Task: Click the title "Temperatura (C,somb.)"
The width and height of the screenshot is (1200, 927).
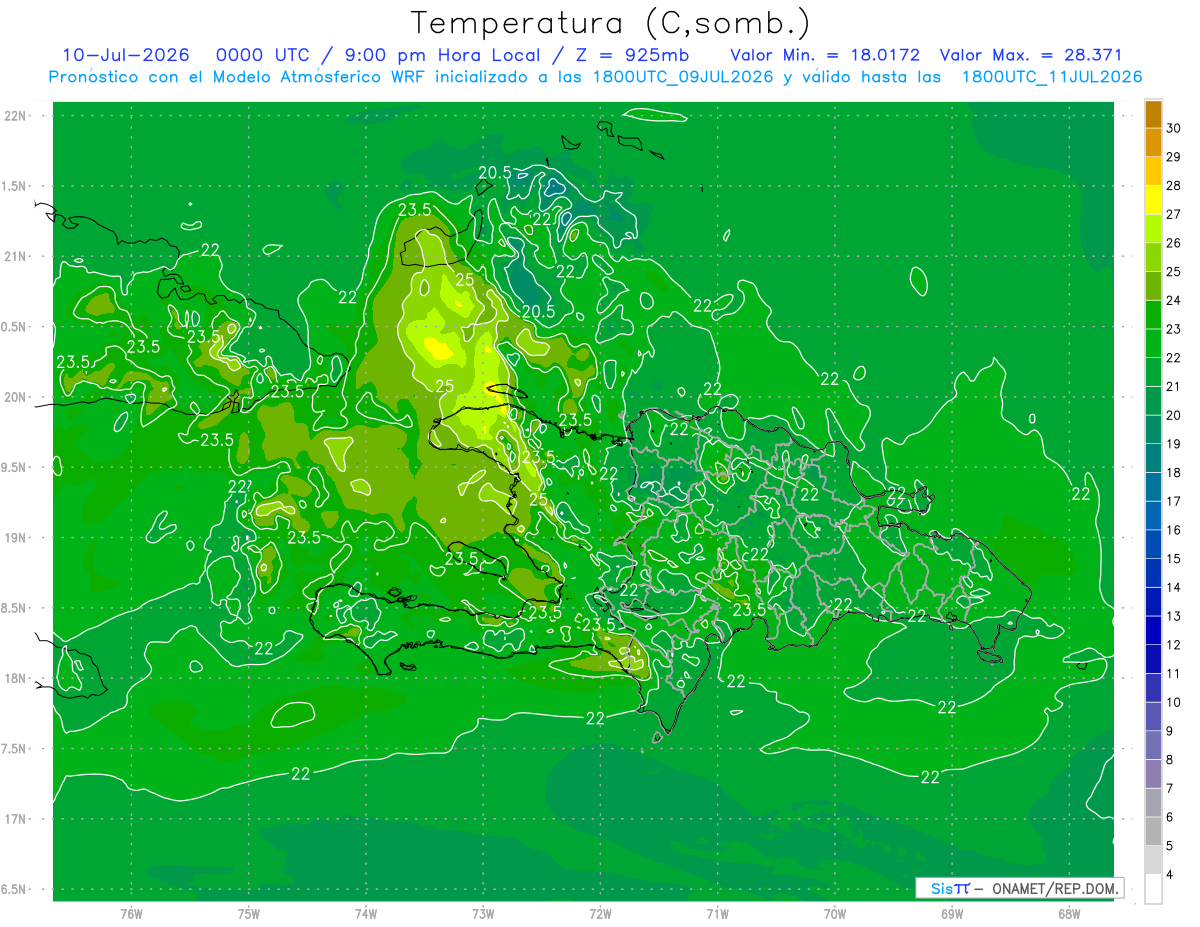Action: [611, 23]
